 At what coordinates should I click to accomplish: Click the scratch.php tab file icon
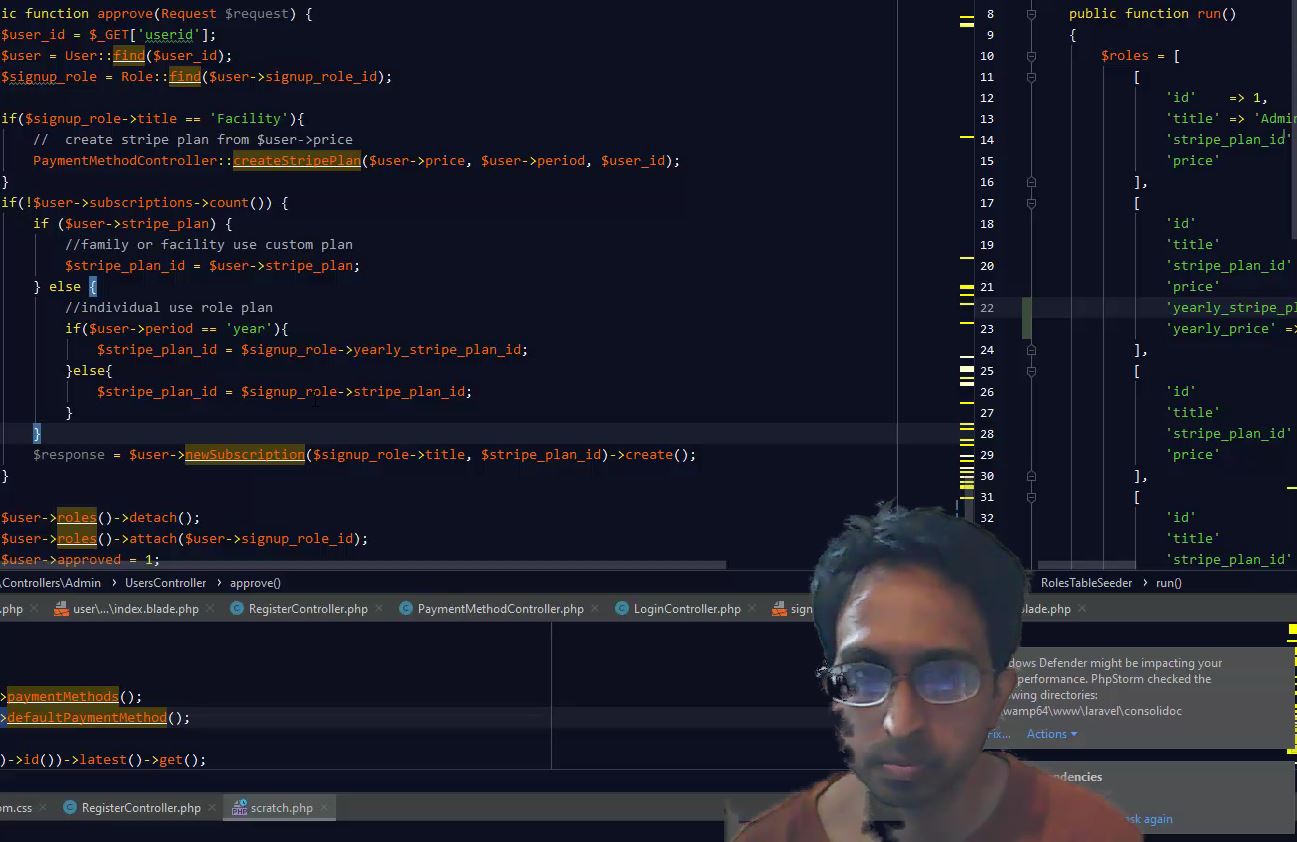239,808
